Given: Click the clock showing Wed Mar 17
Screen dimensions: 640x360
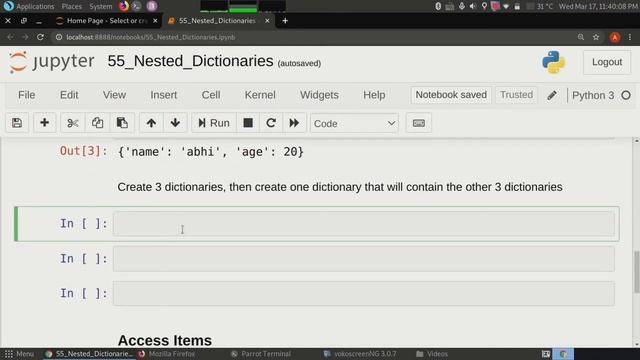Looking at the screenshot, I should point(598,6).
